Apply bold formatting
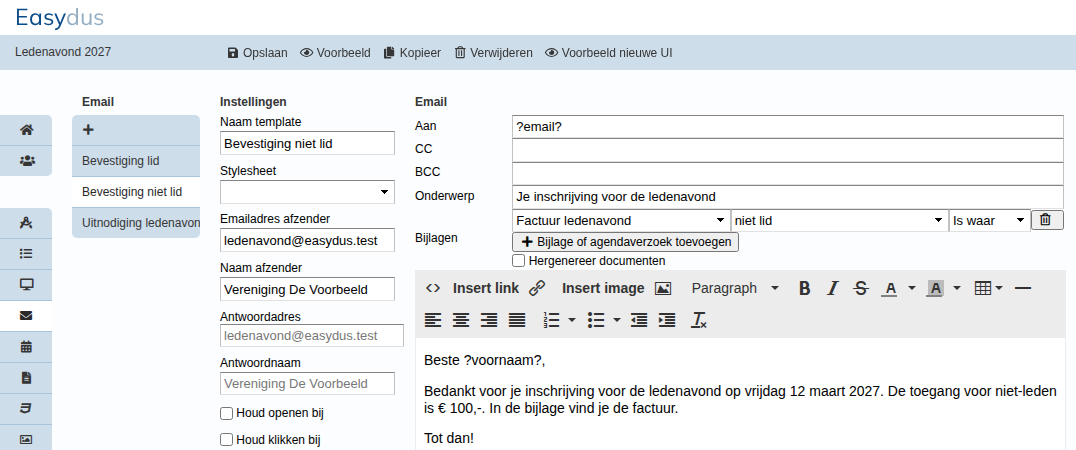This screenshot has height=450, width=1076. (804, 288)
